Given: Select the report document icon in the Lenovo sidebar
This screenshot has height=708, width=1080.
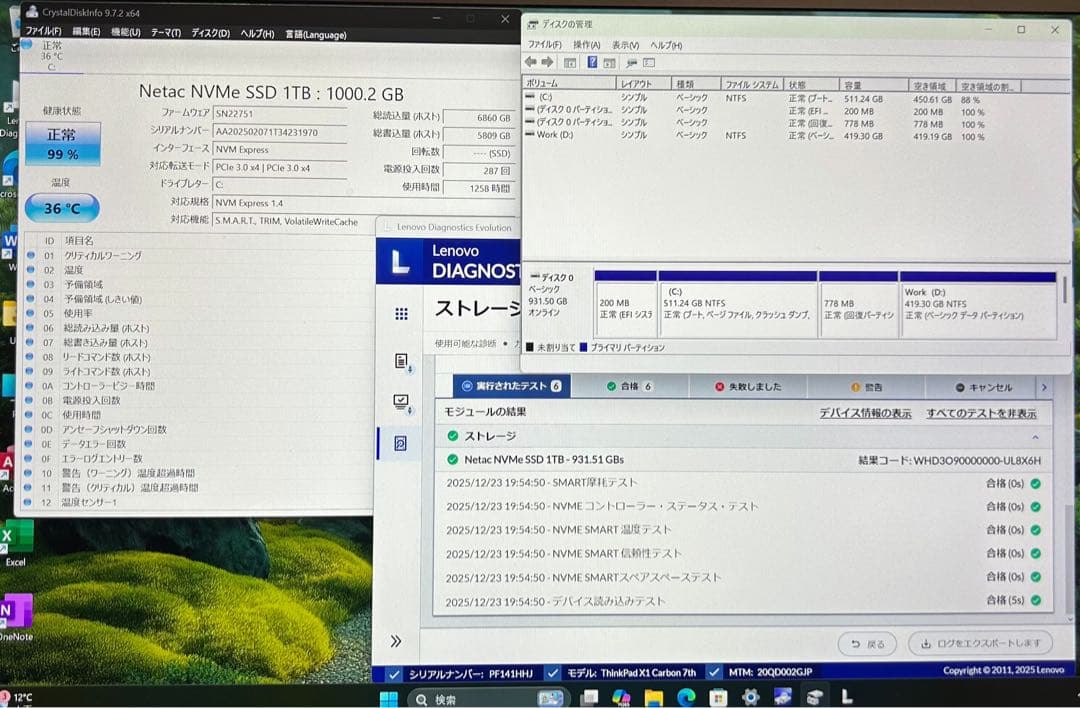Looking at the screenshot, I should tap(398, 358).
